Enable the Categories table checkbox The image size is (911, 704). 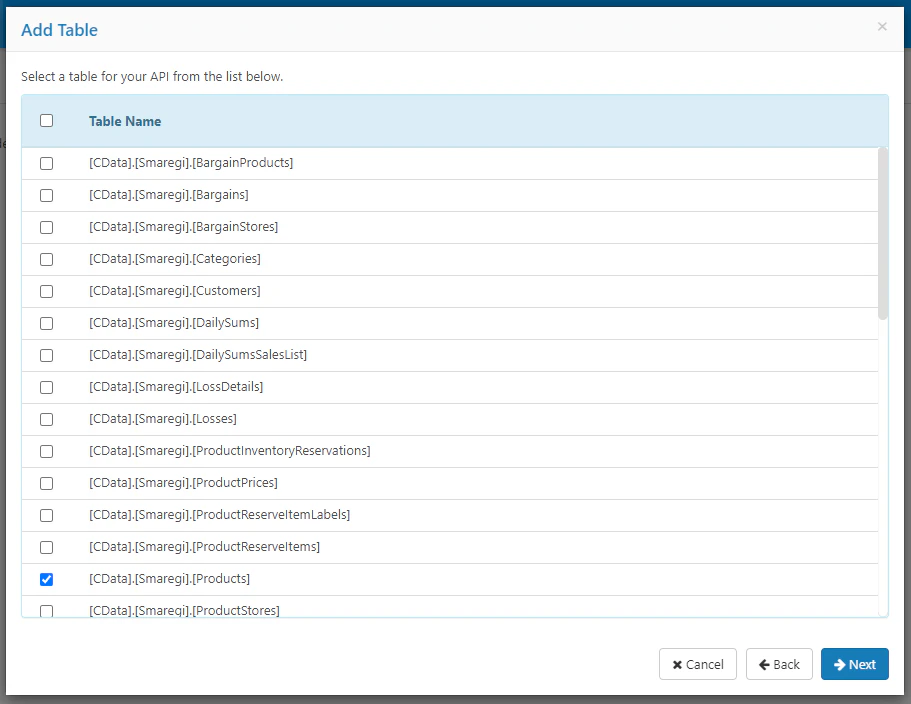click(46, 259)
